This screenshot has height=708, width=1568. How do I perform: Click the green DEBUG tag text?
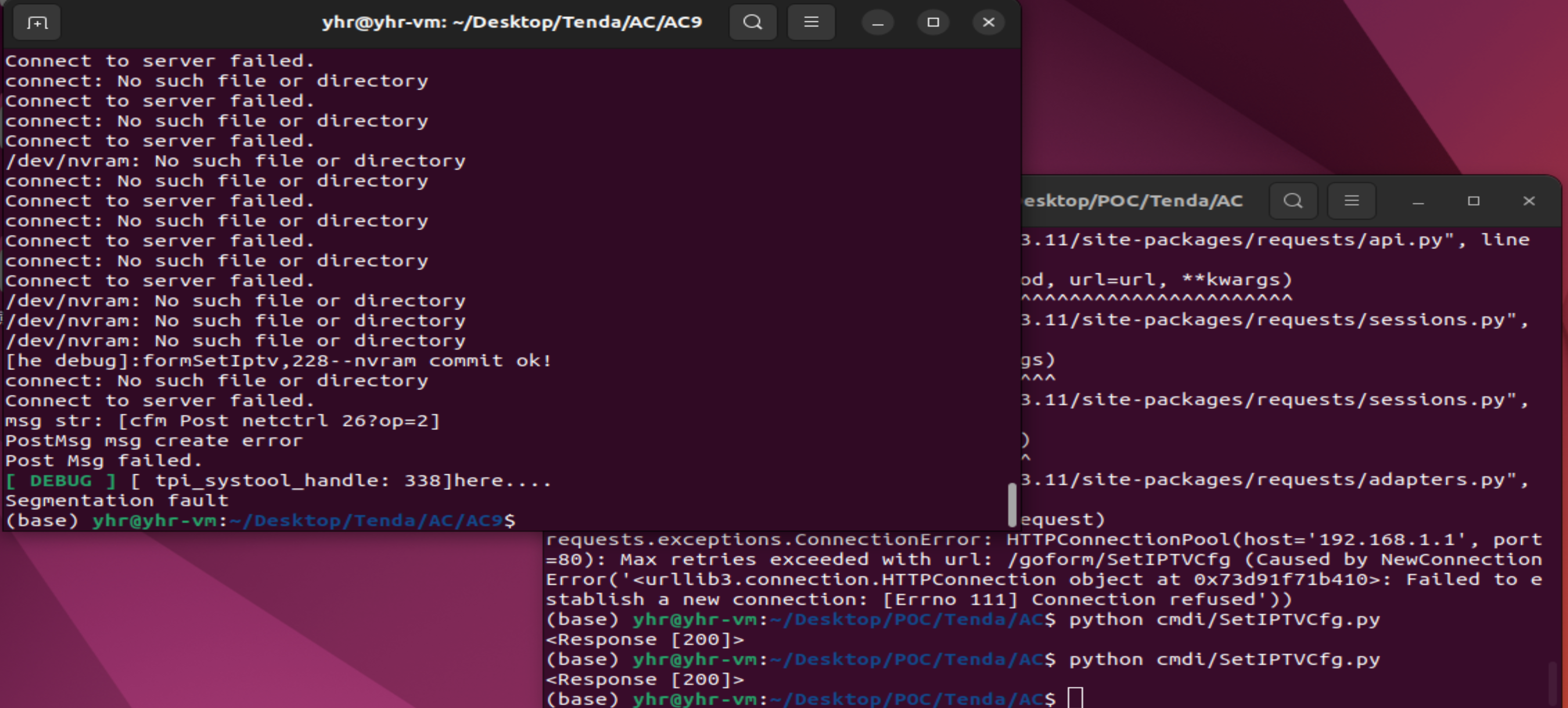61,480
